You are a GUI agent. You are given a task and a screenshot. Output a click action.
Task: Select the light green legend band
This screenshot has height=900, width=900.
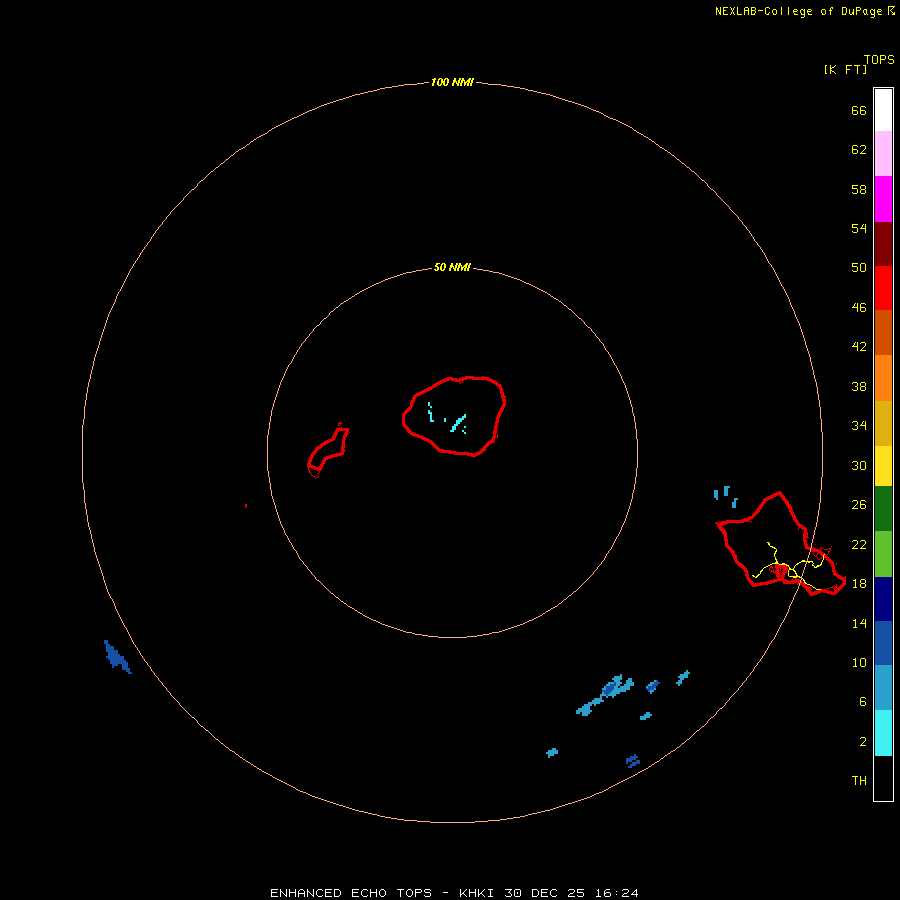pos(883,554)
